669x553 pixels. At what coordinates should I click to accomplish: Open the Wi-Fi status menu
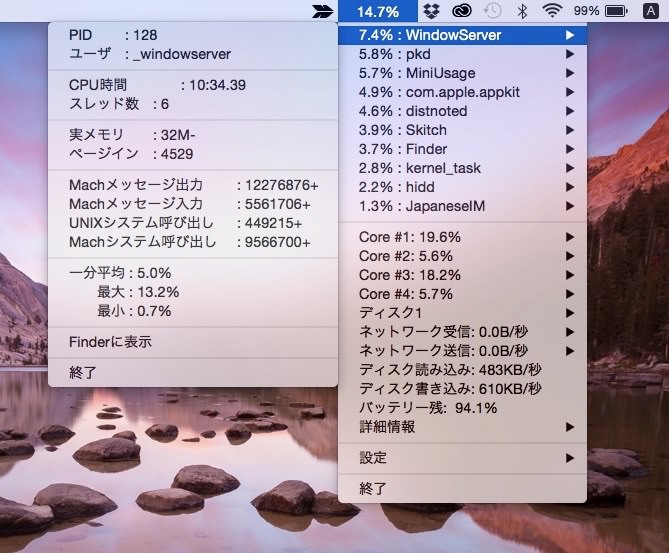552,11
